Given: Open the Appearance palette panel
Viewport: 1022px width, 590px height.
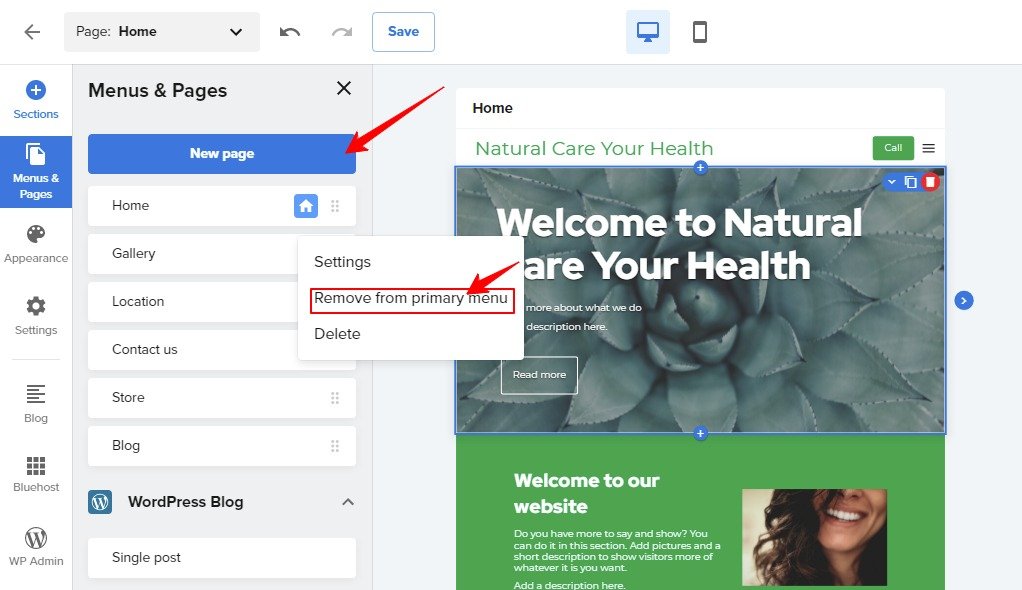Looking at the screenshot, I should click(x=36, y=243).
